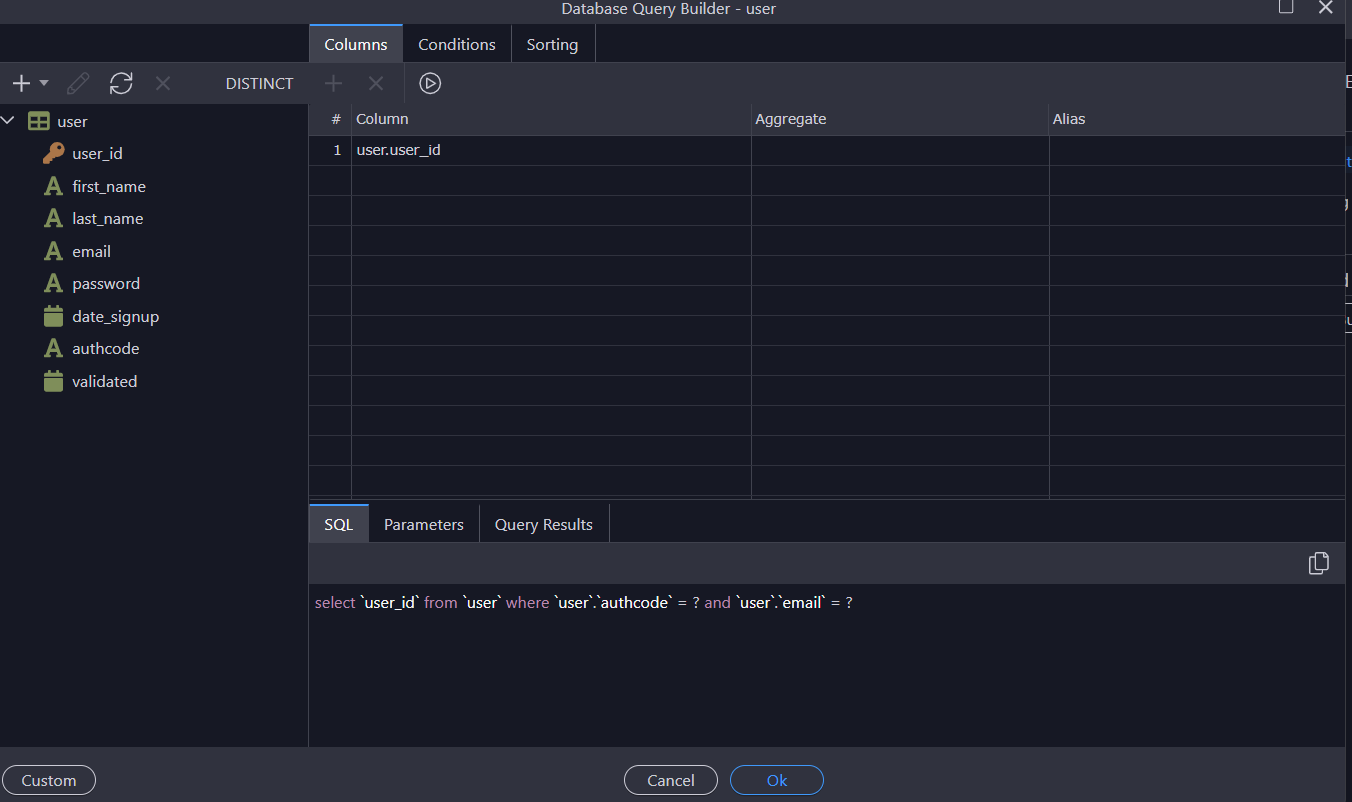
Task: Click the edit pencil icon
Action: pyautogui.click(x=77, y=84)
